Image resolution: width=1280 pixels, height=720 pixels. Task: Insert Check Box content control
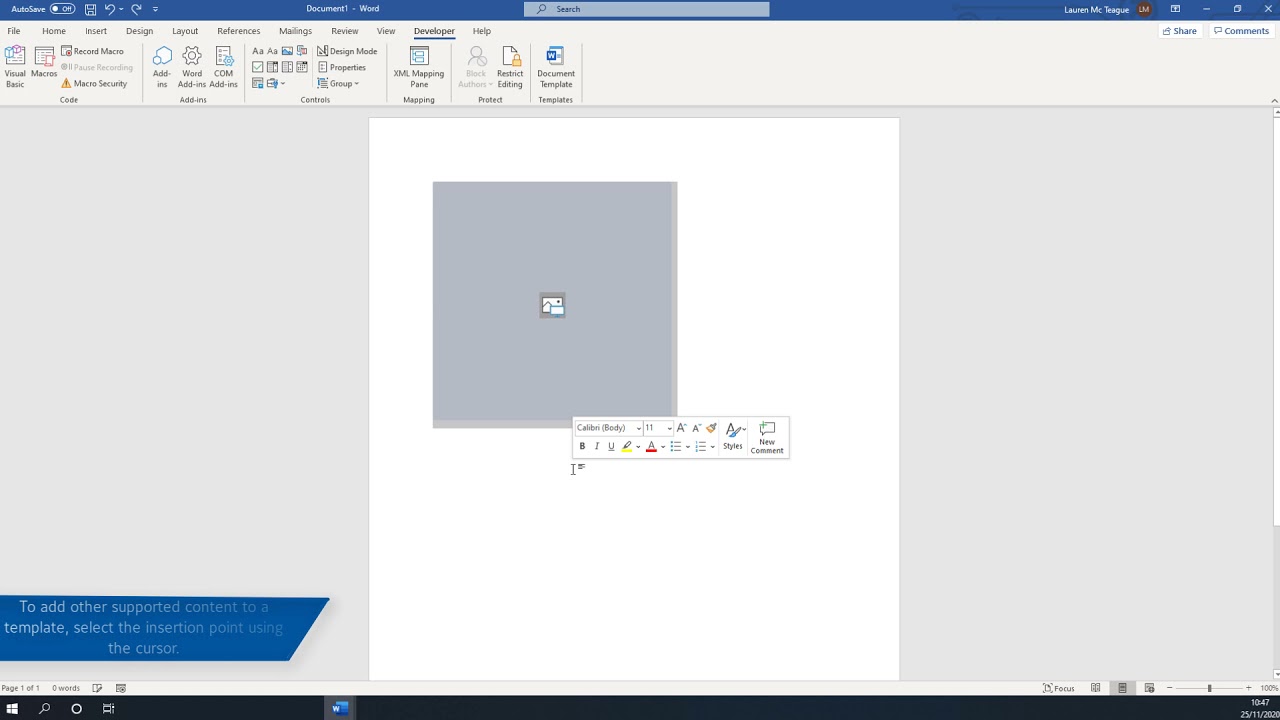pos(258,67)
